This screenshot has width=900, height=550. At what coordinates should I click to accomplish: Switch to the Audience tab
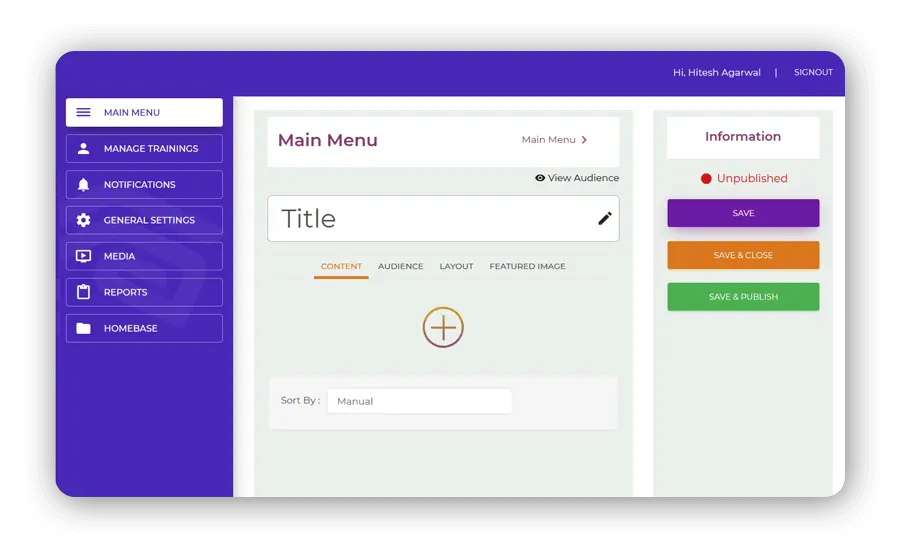400,267
